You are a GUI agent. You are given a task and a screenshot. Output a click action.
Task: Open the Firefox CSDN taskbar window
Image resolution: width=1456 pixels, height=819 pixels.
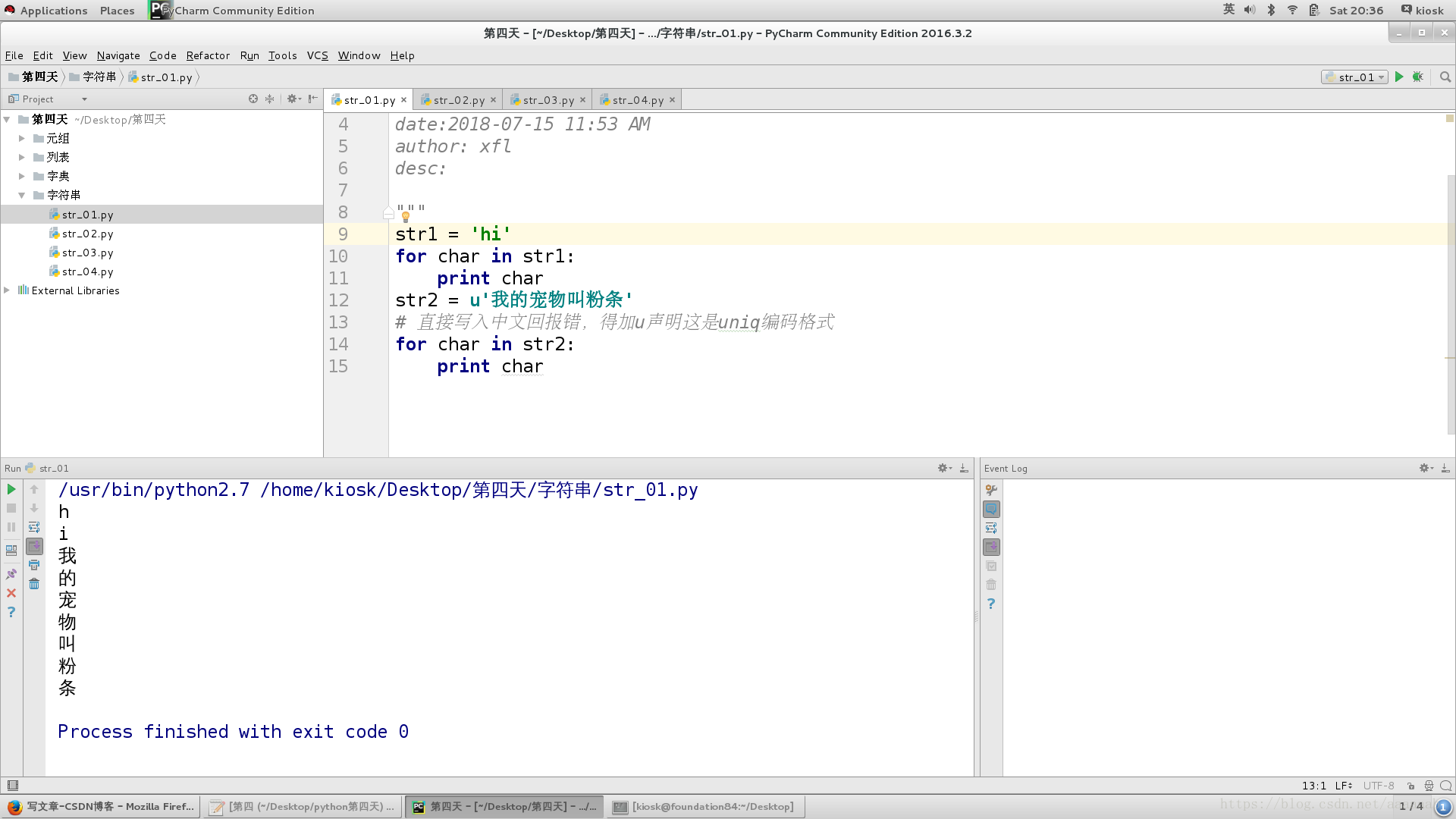(x=101, y=807)
